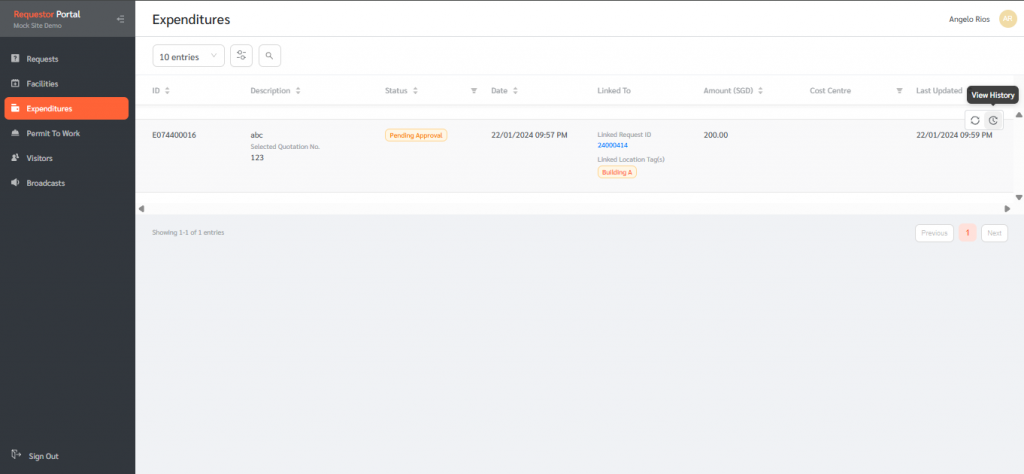This screenshot has height=474, width=1024.
Task: Click the refresh icon in the expenditure row
Action: 975,120
